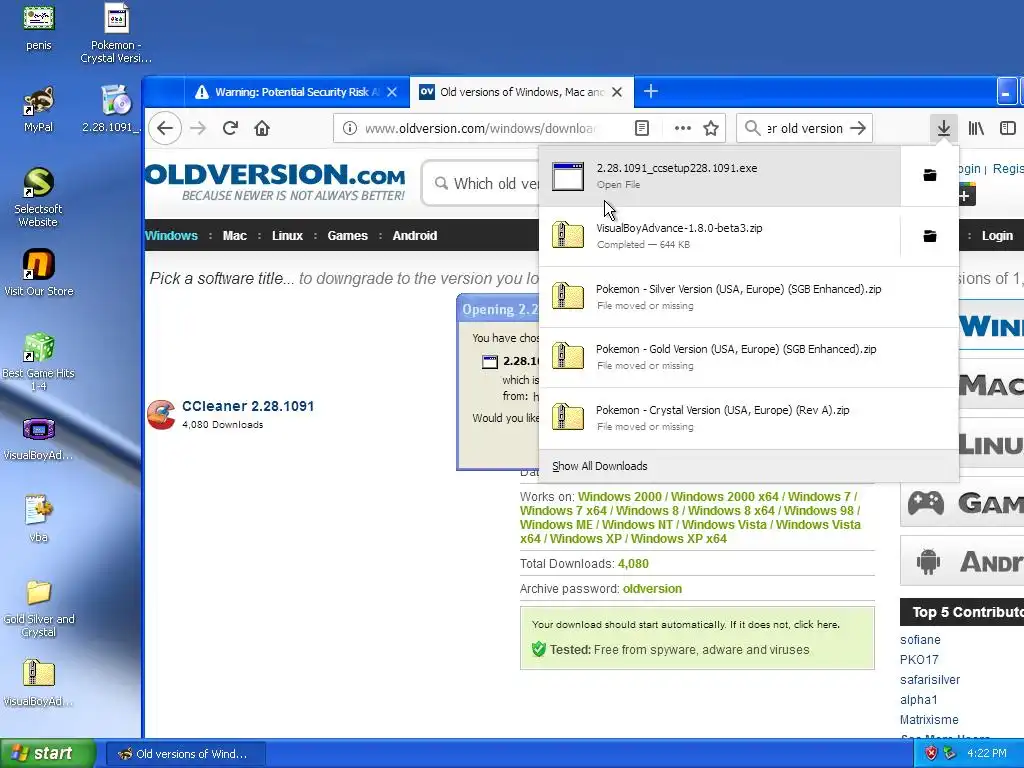Viewport: 1024px width, 768px height.
Task: Toggle Reader View icon in address bar
Action: [642, 128]
